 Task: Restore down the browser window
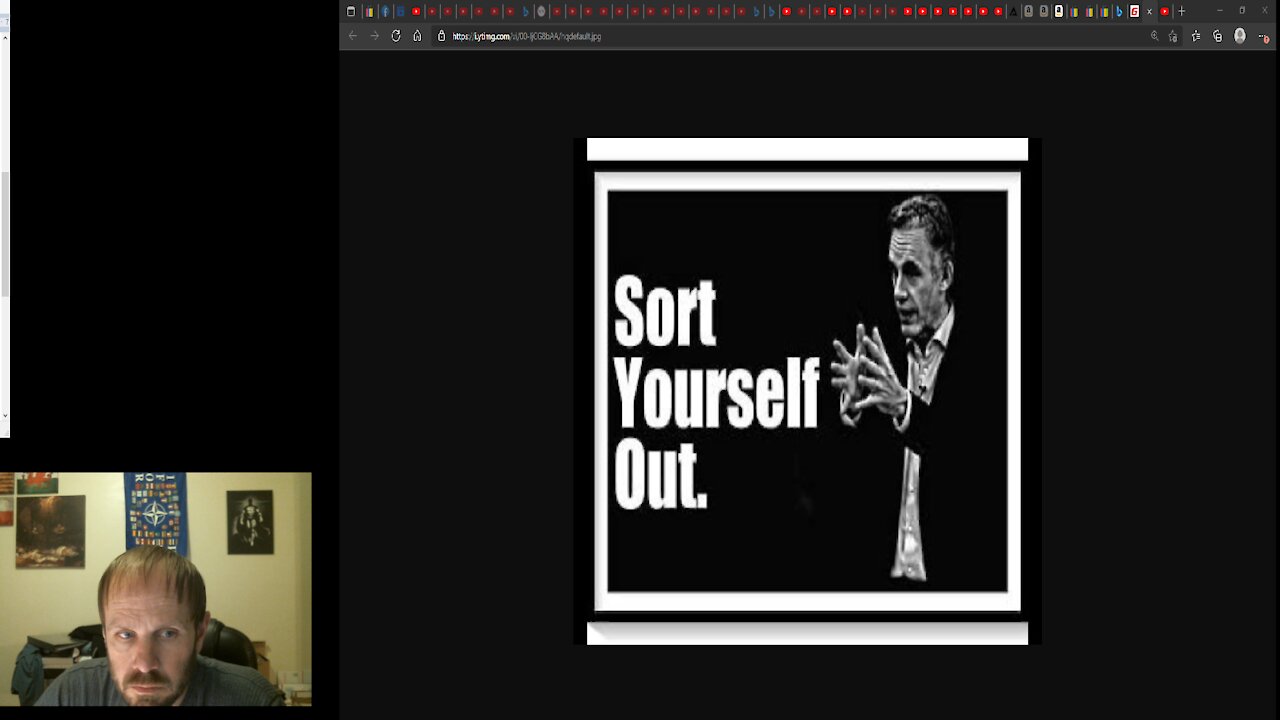[1242, 11]
